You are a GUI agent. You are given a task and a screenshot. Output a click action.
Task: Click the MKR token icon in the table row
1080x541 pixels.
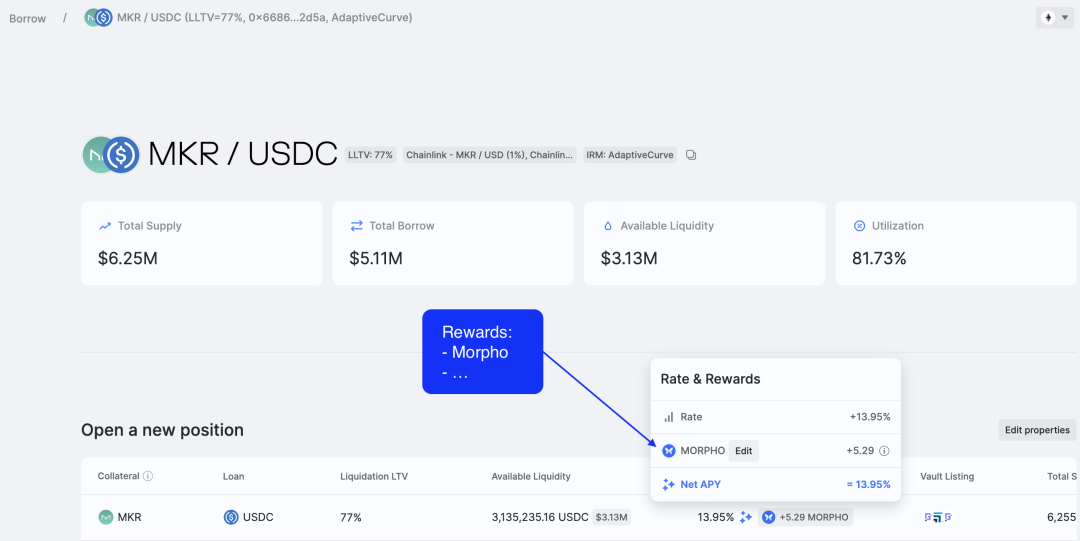click(105, 517)
